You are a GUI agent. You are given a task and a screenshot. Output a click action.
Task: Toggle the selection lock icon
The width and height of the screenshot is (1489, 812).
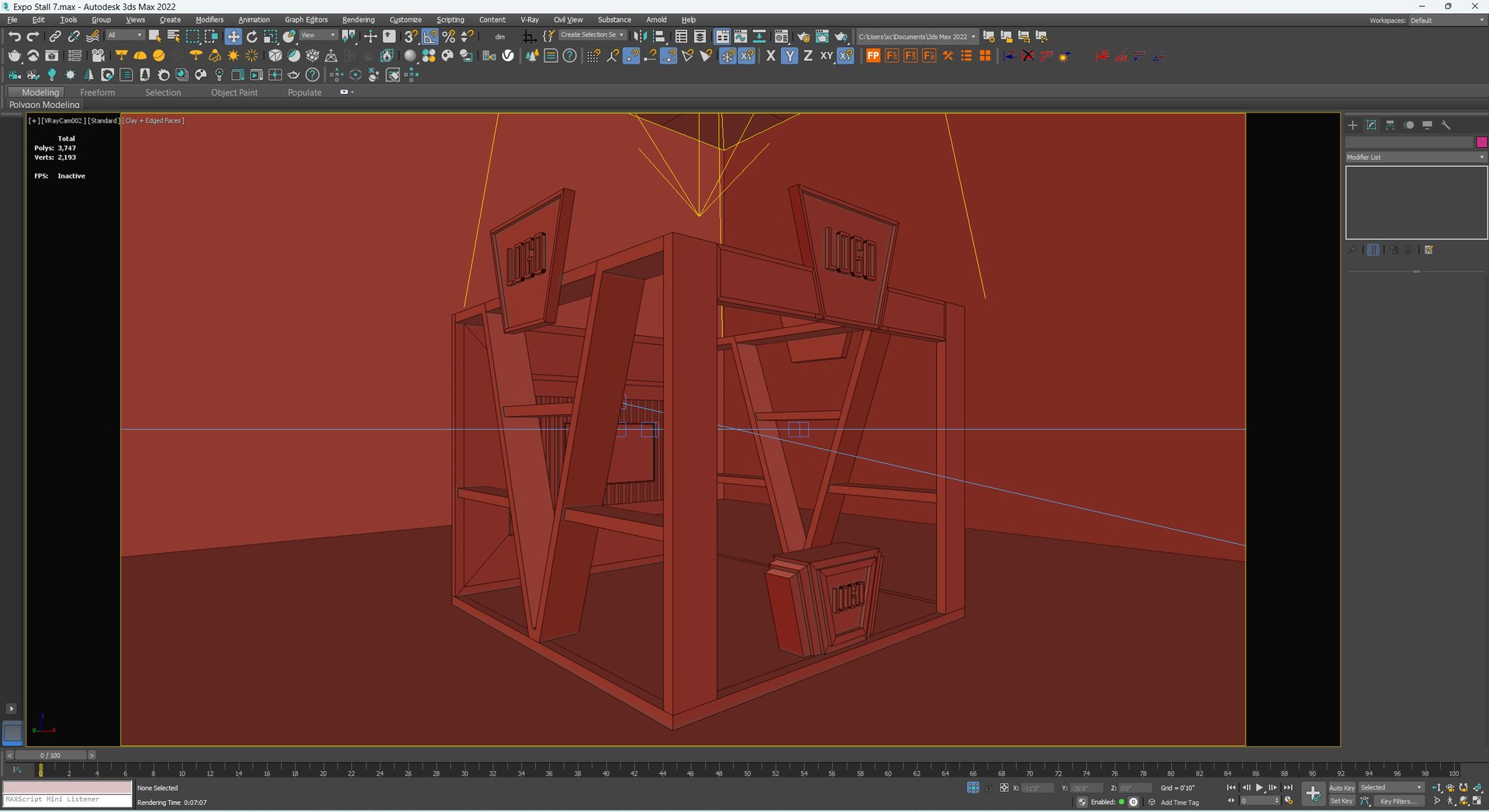988,788
